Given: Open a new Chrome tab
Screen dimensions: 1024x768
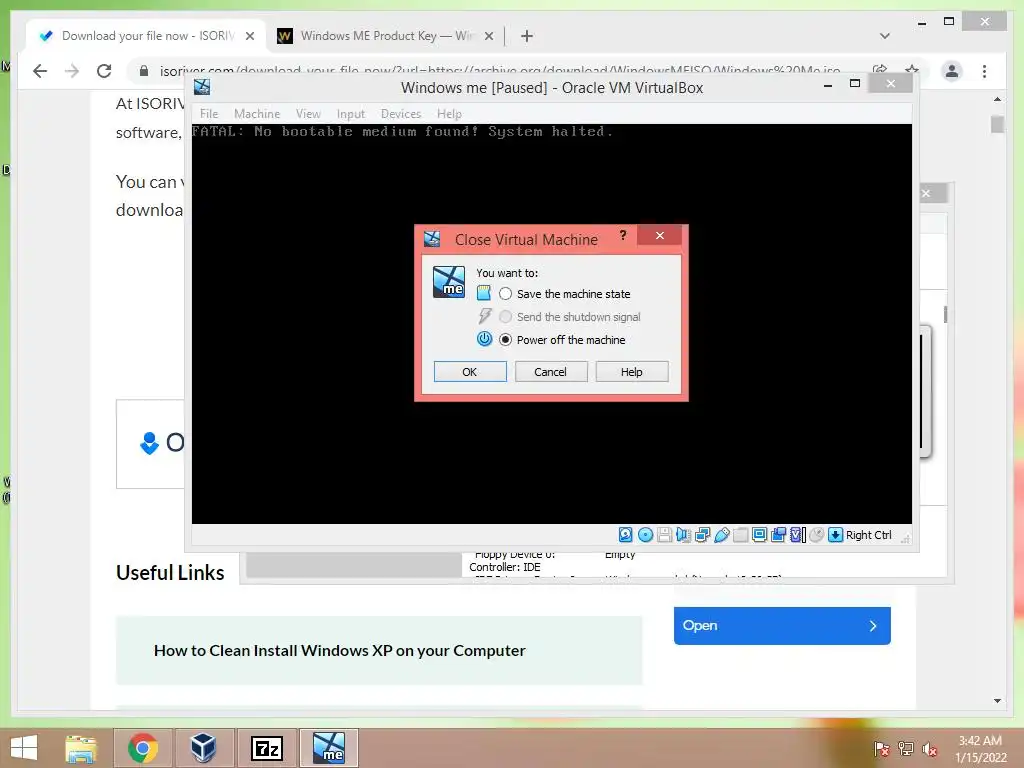Looking at the screenshot, I should (527, 36).
